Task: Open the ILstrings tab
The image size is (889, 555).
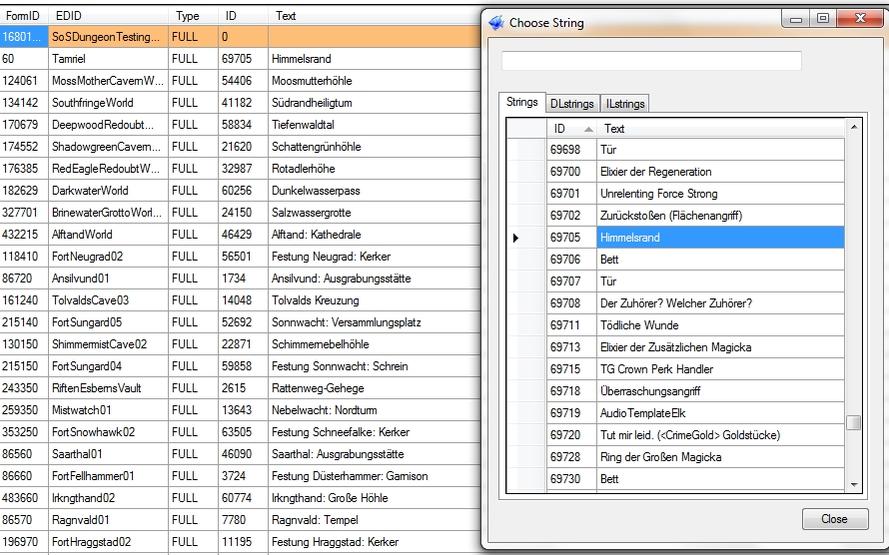Action: (x=625, y=103)
